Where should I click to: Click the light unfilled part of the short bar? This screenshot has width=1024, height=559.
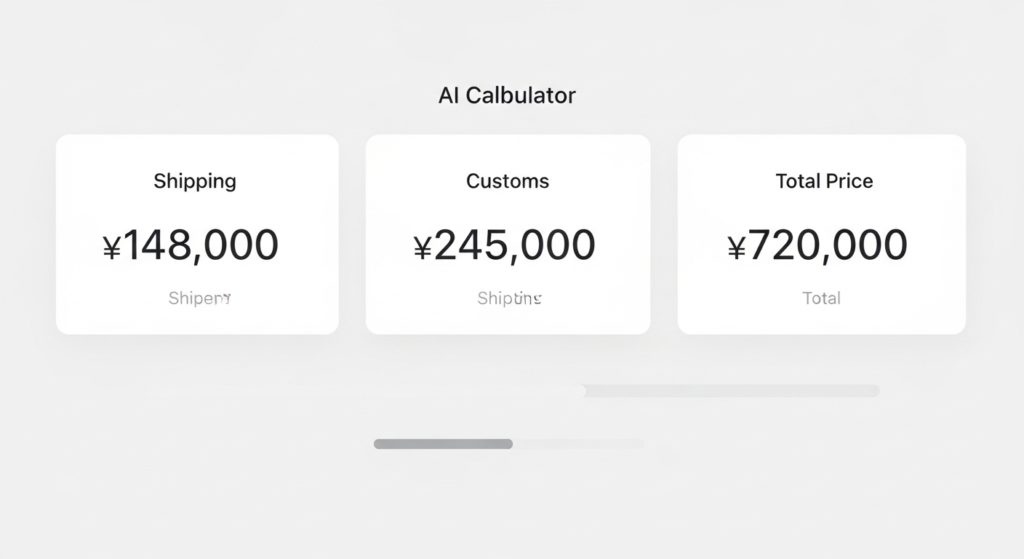coord(578,443)
